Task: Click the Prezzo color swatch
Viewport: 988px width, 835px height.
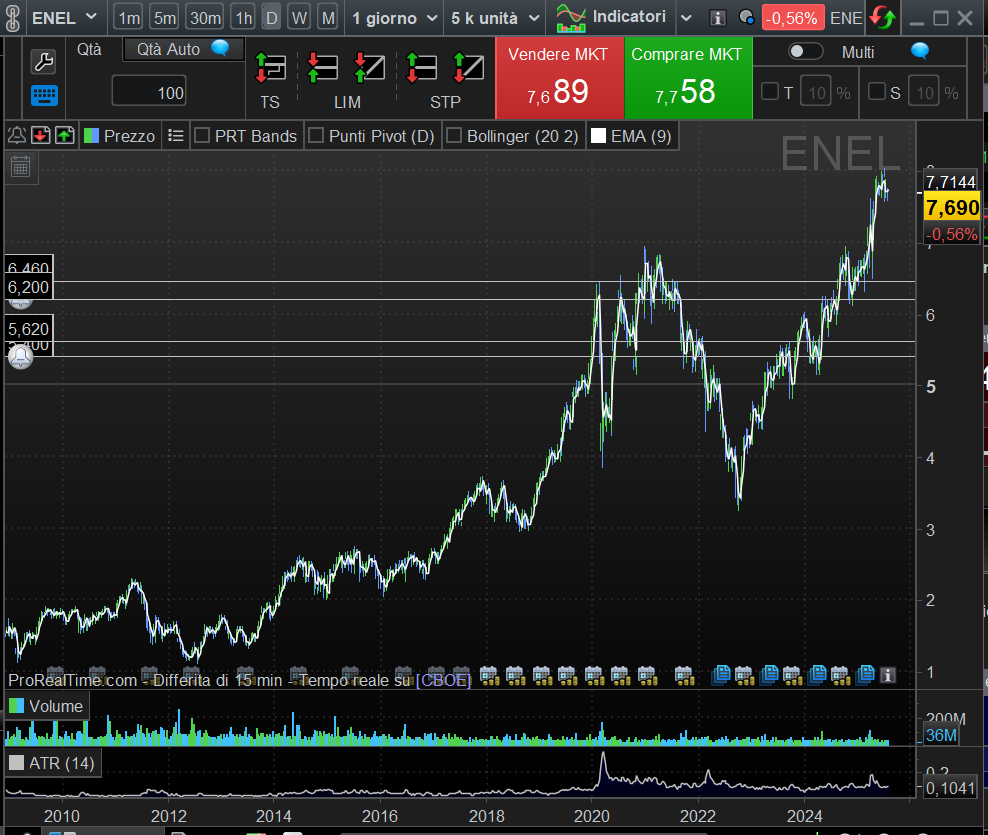Action: click(91, 135)
